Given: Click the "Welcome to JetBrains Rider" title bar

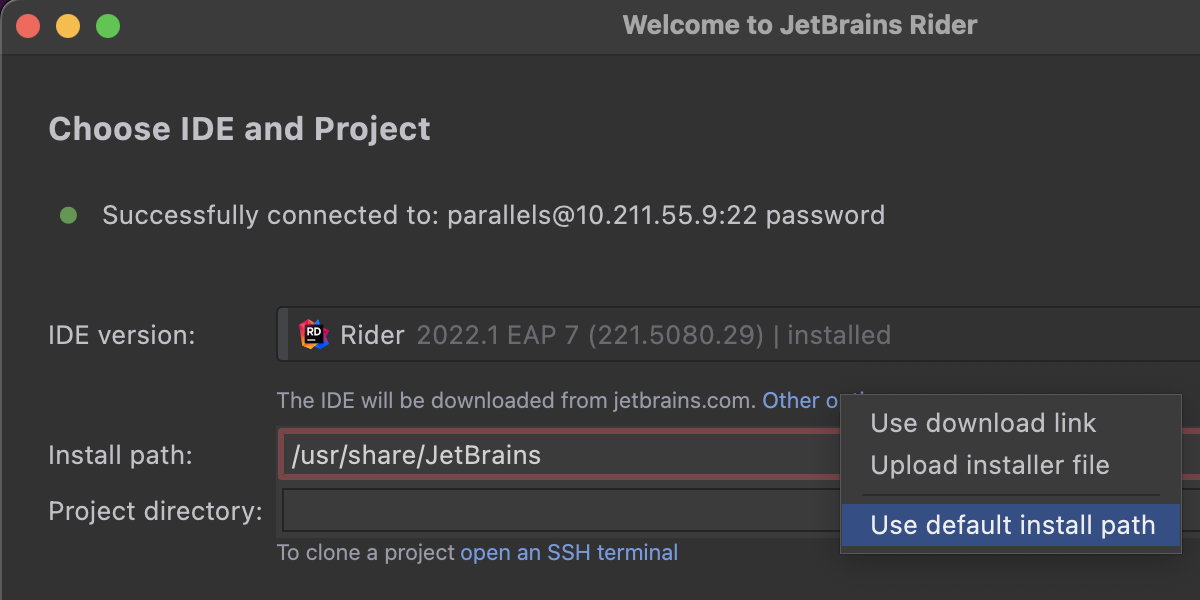Looking at the screenshot, I should point(799,25).
